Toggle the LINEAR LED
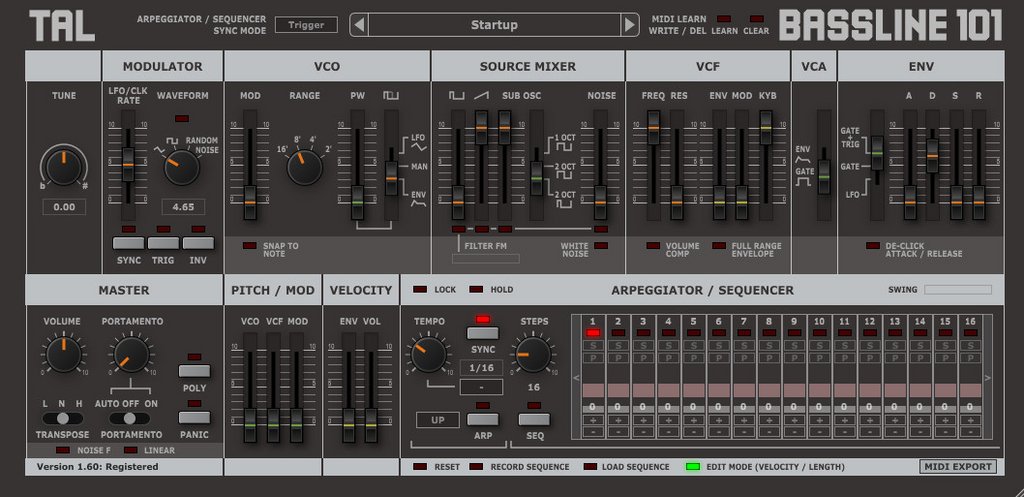This screenshot has width=1024, height=497. click(131, 450)
